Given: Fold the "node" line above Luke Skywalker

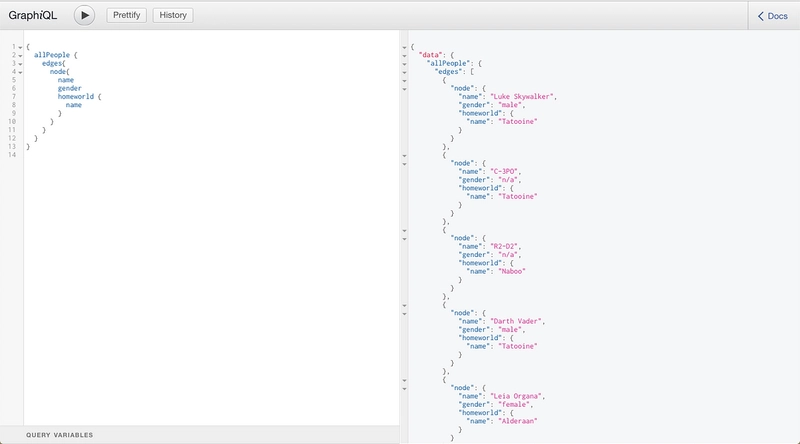Looking at the screenshot, I should [405, 89].
